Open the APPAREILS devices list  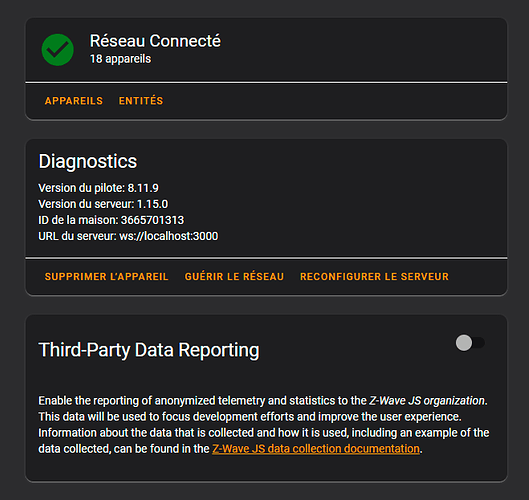coord(74,101)
